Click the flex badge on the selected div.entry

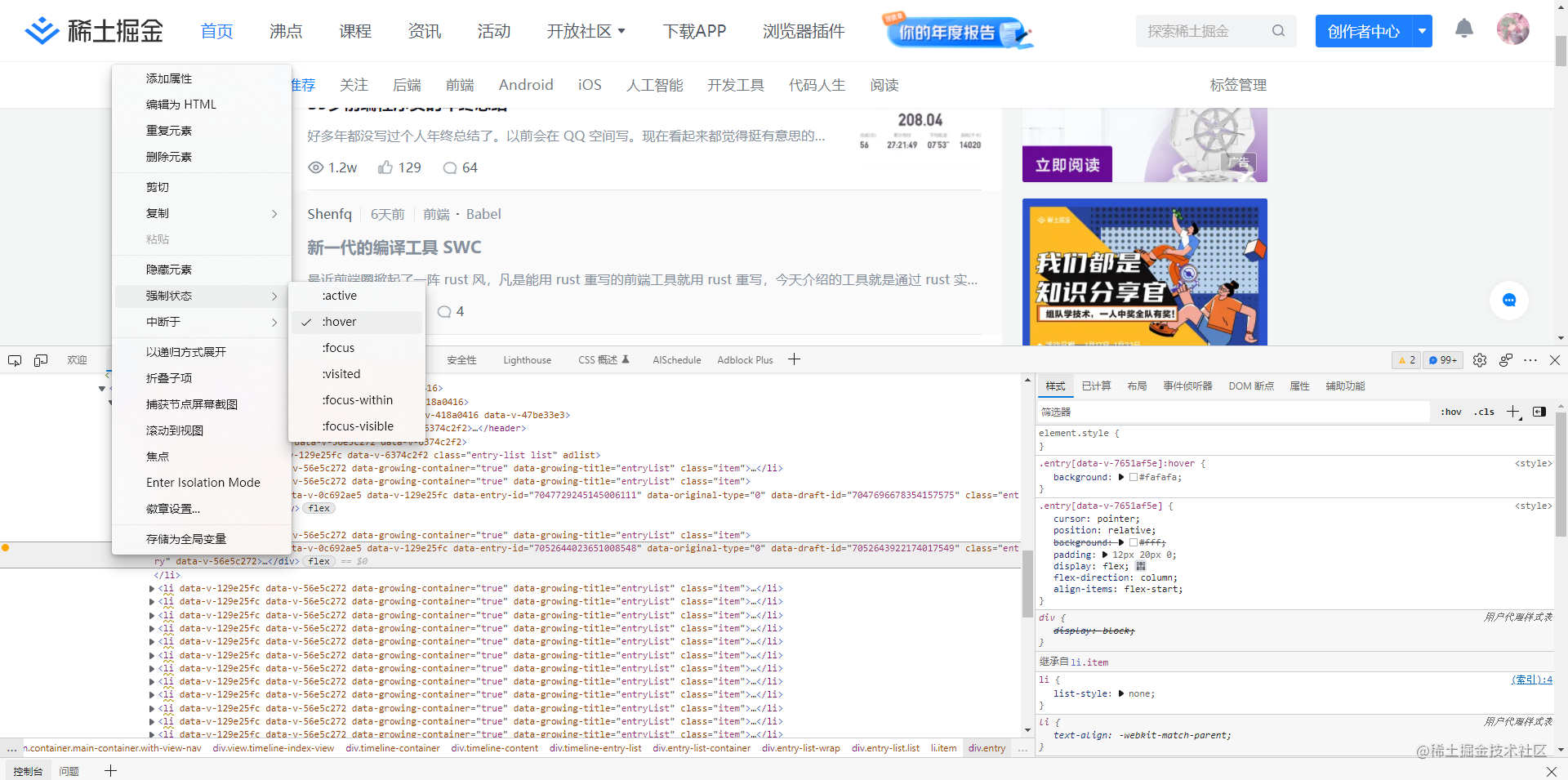point(319,561)
